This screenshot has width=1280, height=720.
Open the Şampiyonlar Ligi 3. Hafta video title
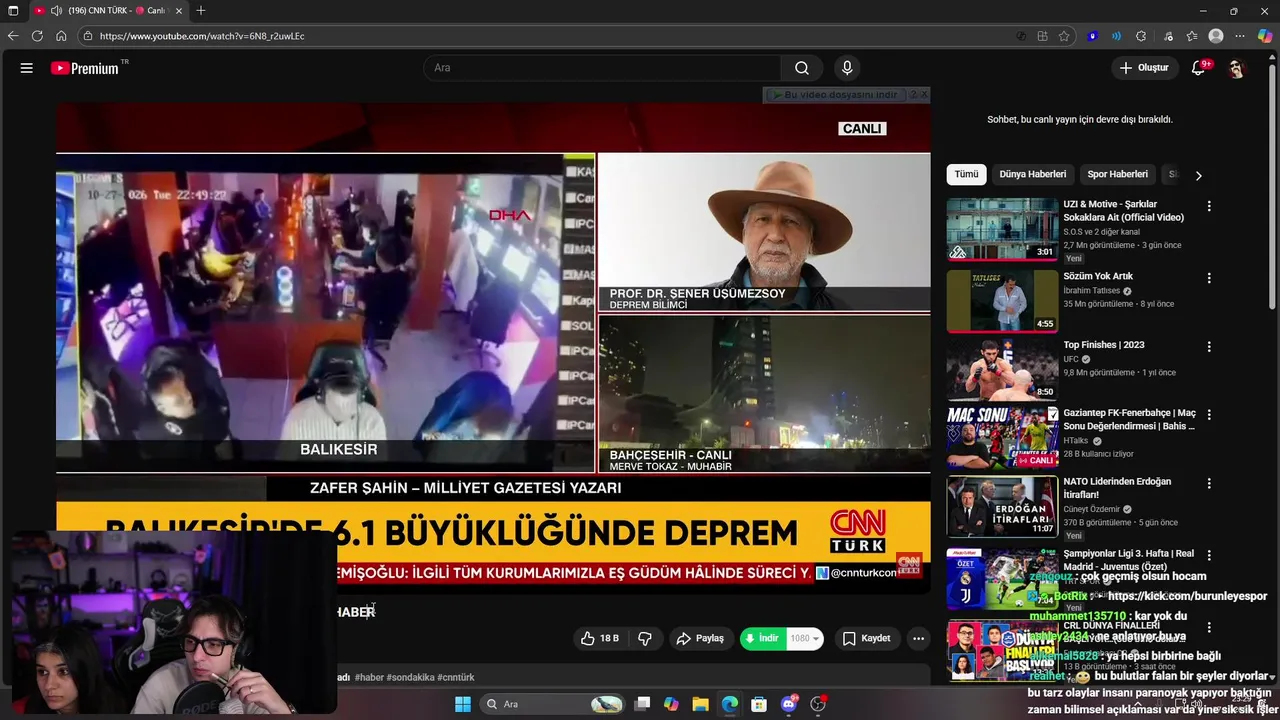[x=1128, y=559]
